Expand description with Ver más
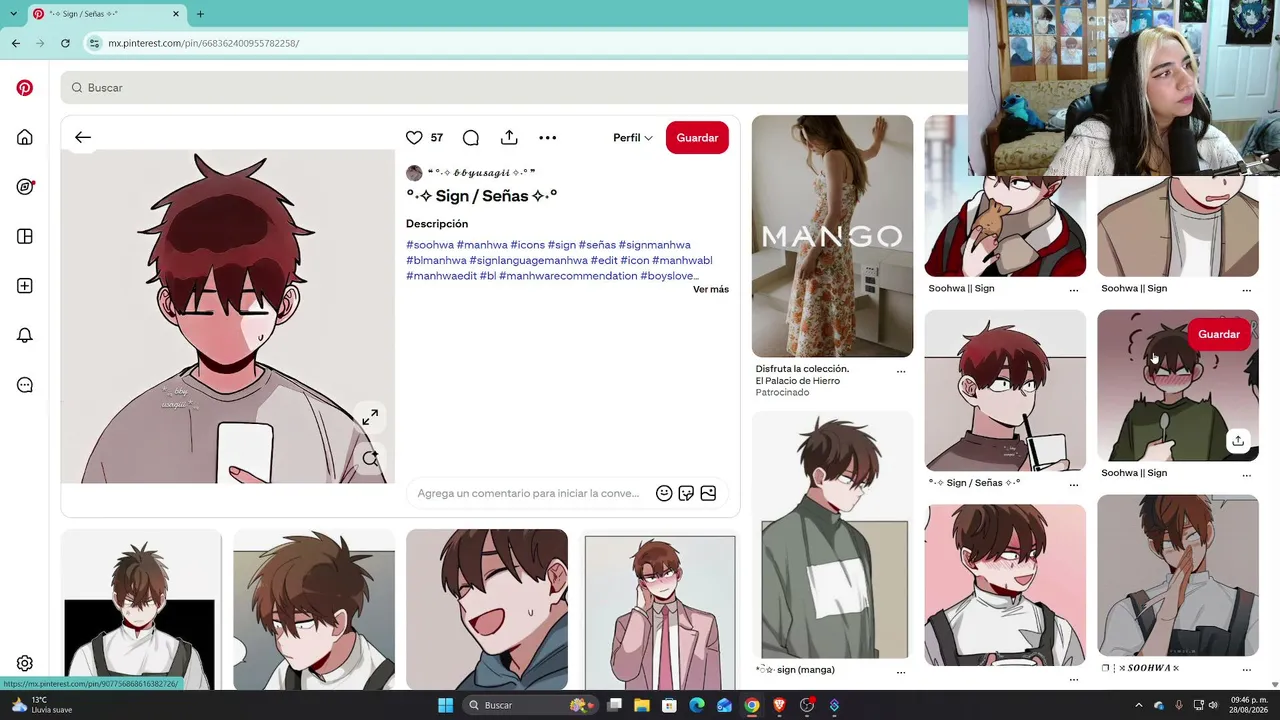1280x720 pixels. point(711,290)
